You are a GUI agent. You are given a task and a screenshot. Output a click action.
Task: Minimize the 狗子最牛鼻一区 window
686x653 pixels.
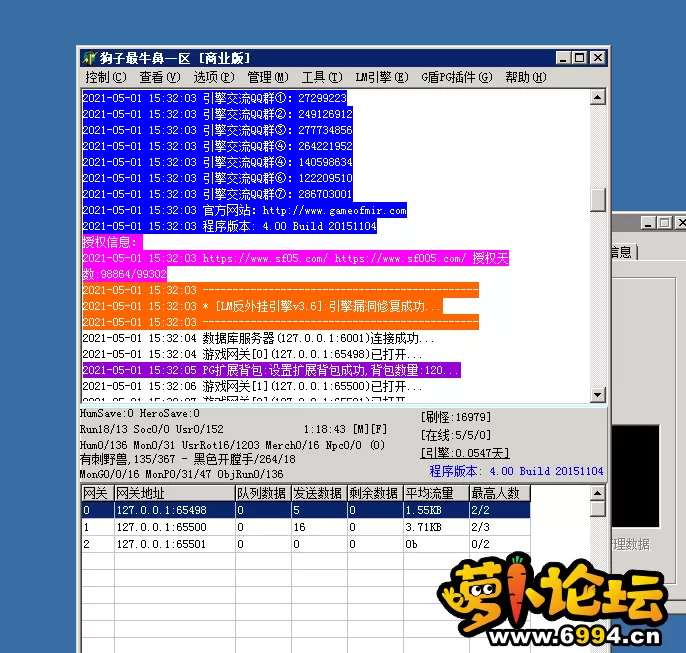(563, 58)
